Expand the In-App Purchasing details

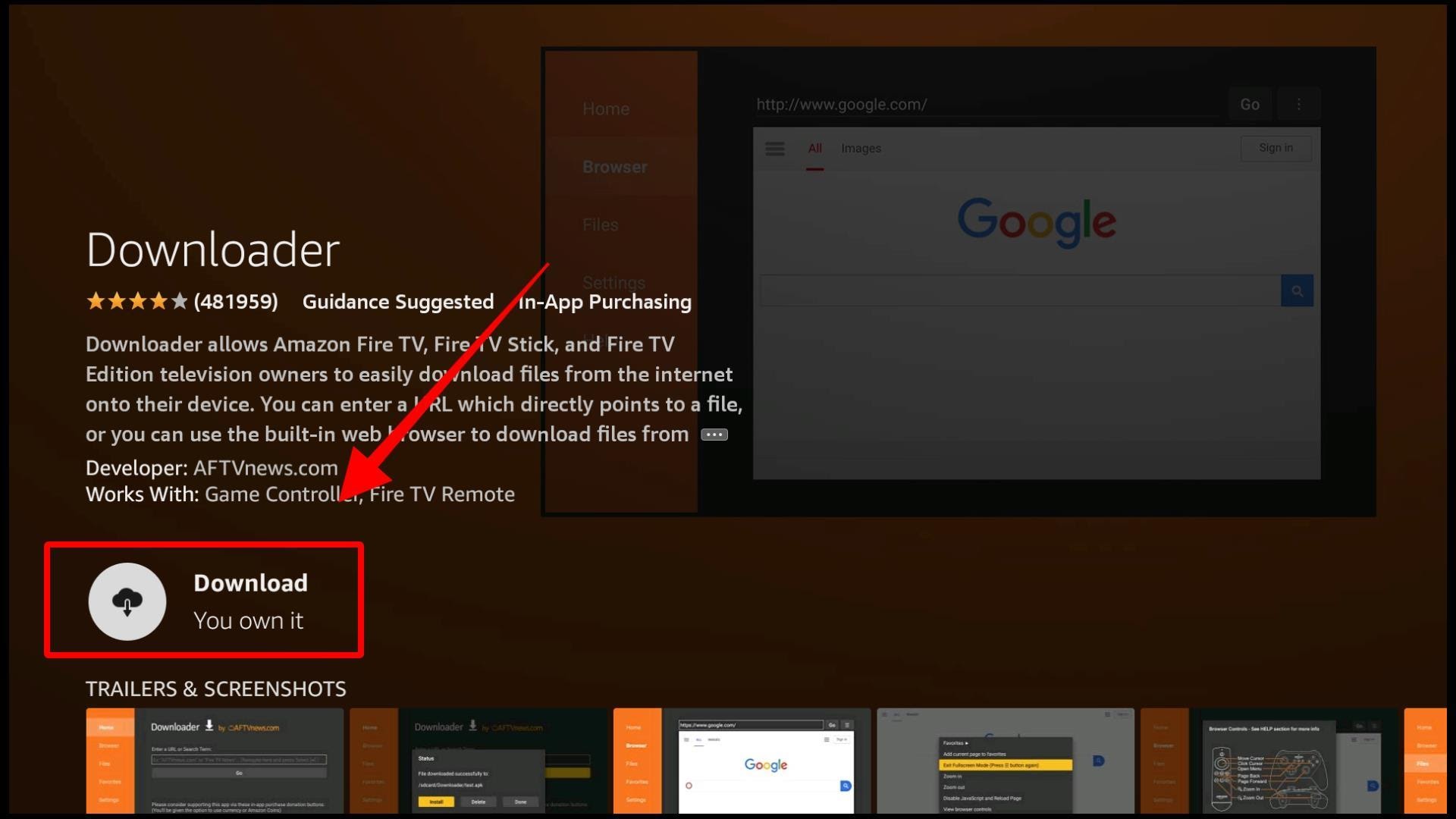pyautogui.click(x=605, y=302)
